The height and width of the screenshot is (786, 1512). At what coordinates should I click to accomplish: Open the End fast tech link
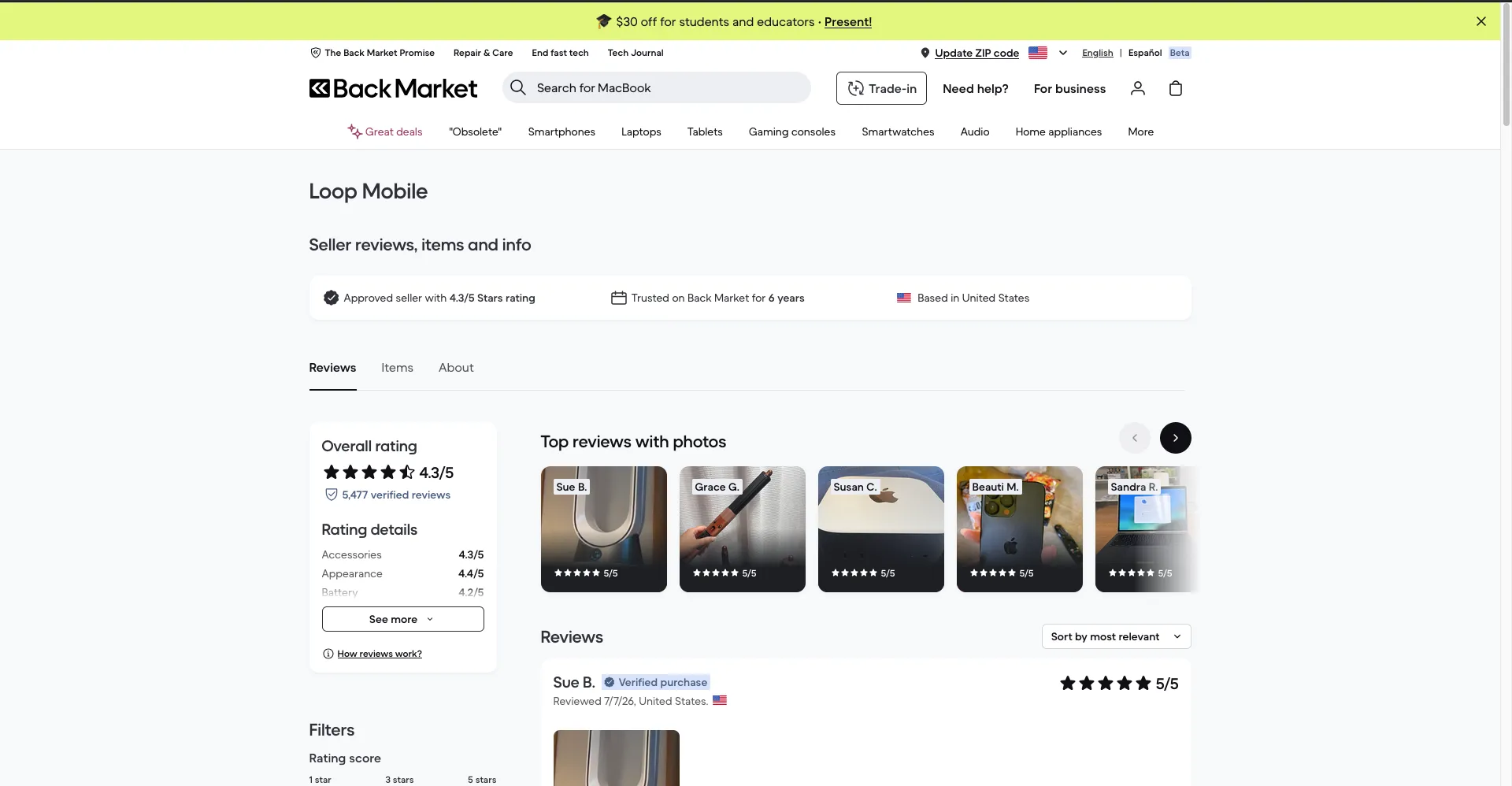click(x=560, y=53)
